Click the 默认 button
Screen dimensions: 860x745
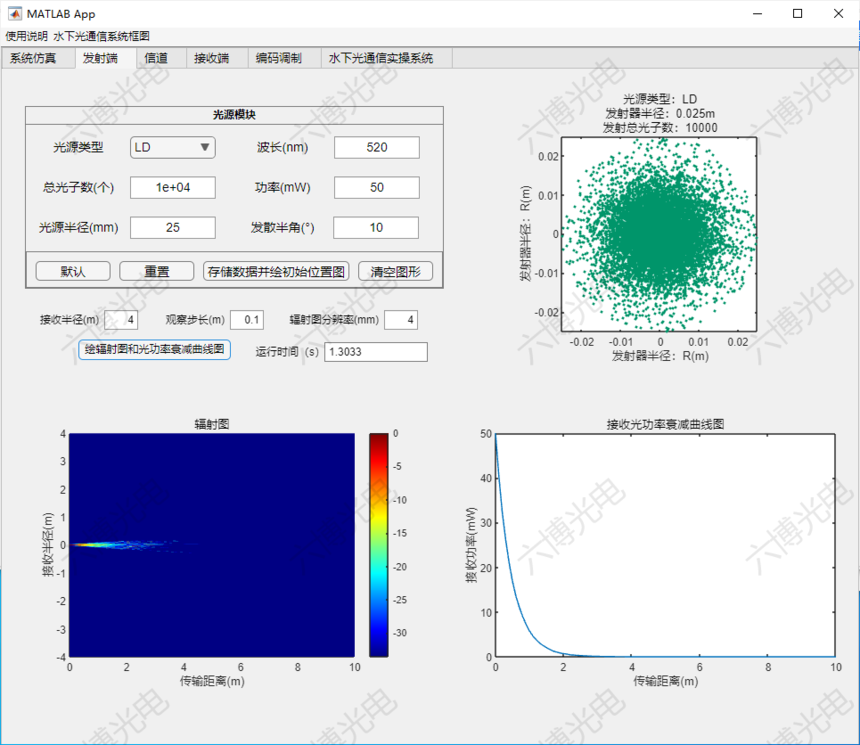pyautogui.click(x=73, y=271)
